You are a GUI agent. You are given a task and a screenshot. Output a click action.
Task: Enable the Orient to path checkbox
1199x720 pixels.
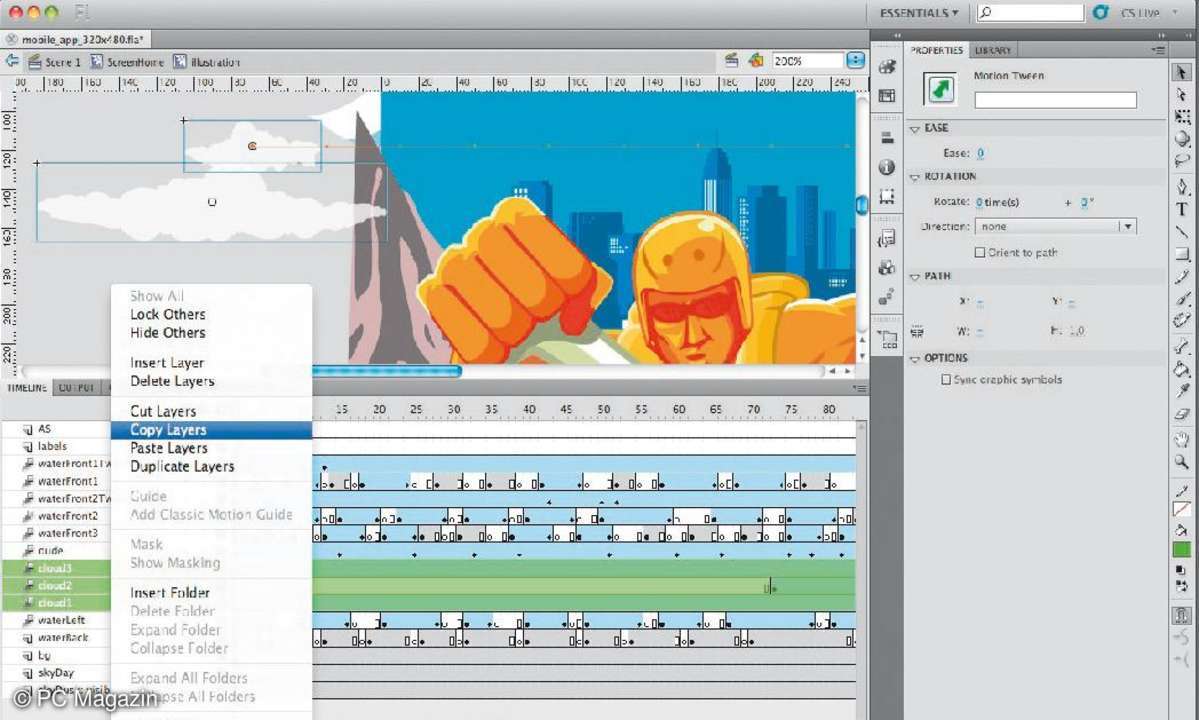pyautogui.click(x=980, y=252)
